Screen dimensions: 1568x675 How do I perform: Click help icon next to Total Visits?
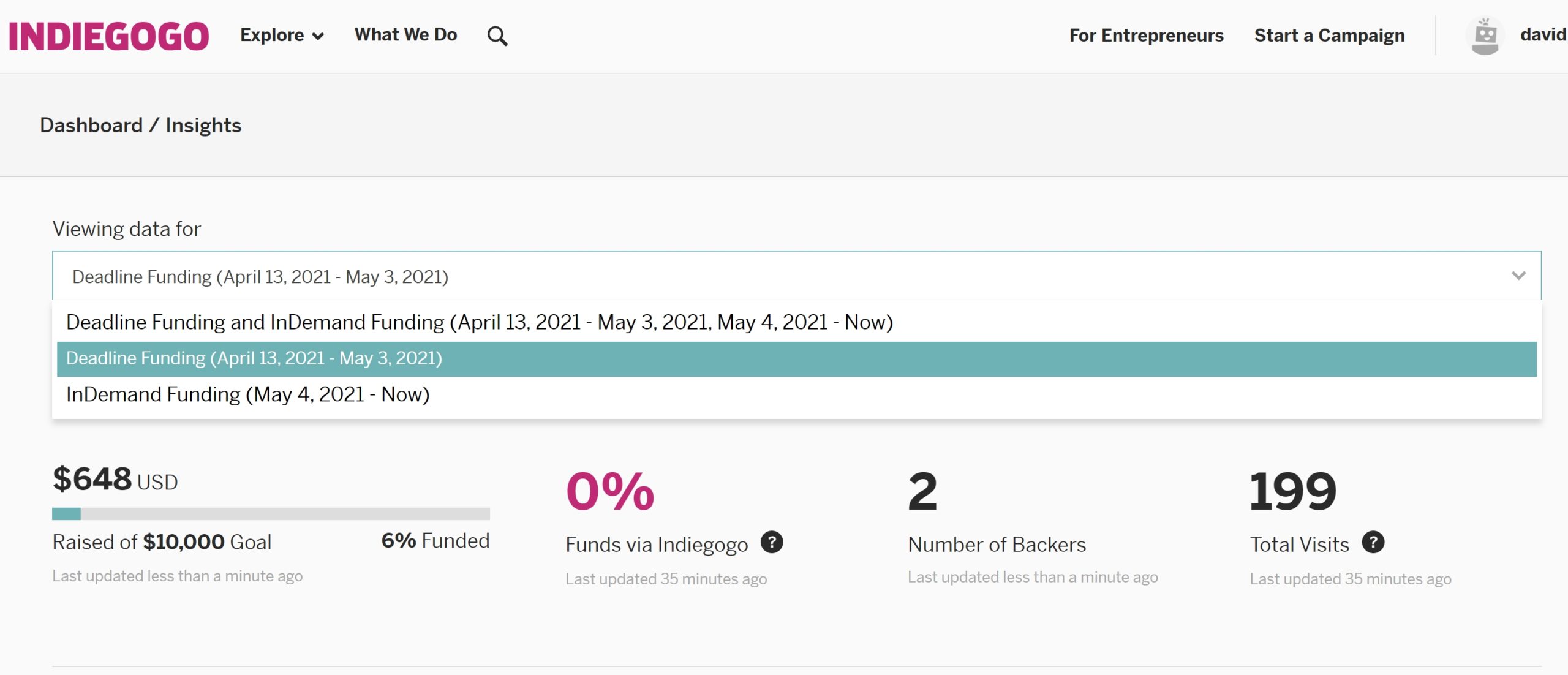tap(1373, 542)
